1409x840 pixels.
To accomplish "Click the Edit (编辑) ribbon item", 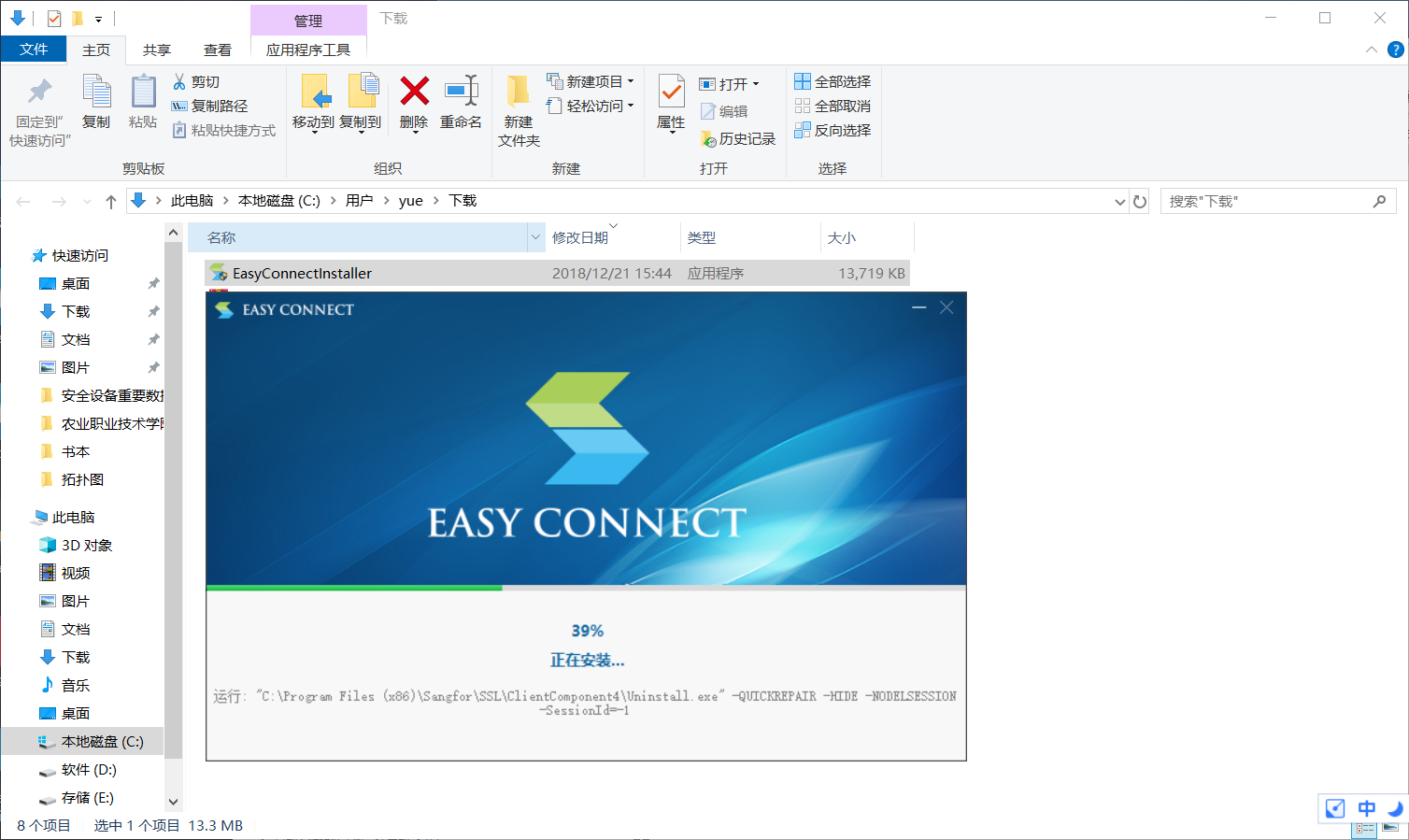I will tap(724, 111).
